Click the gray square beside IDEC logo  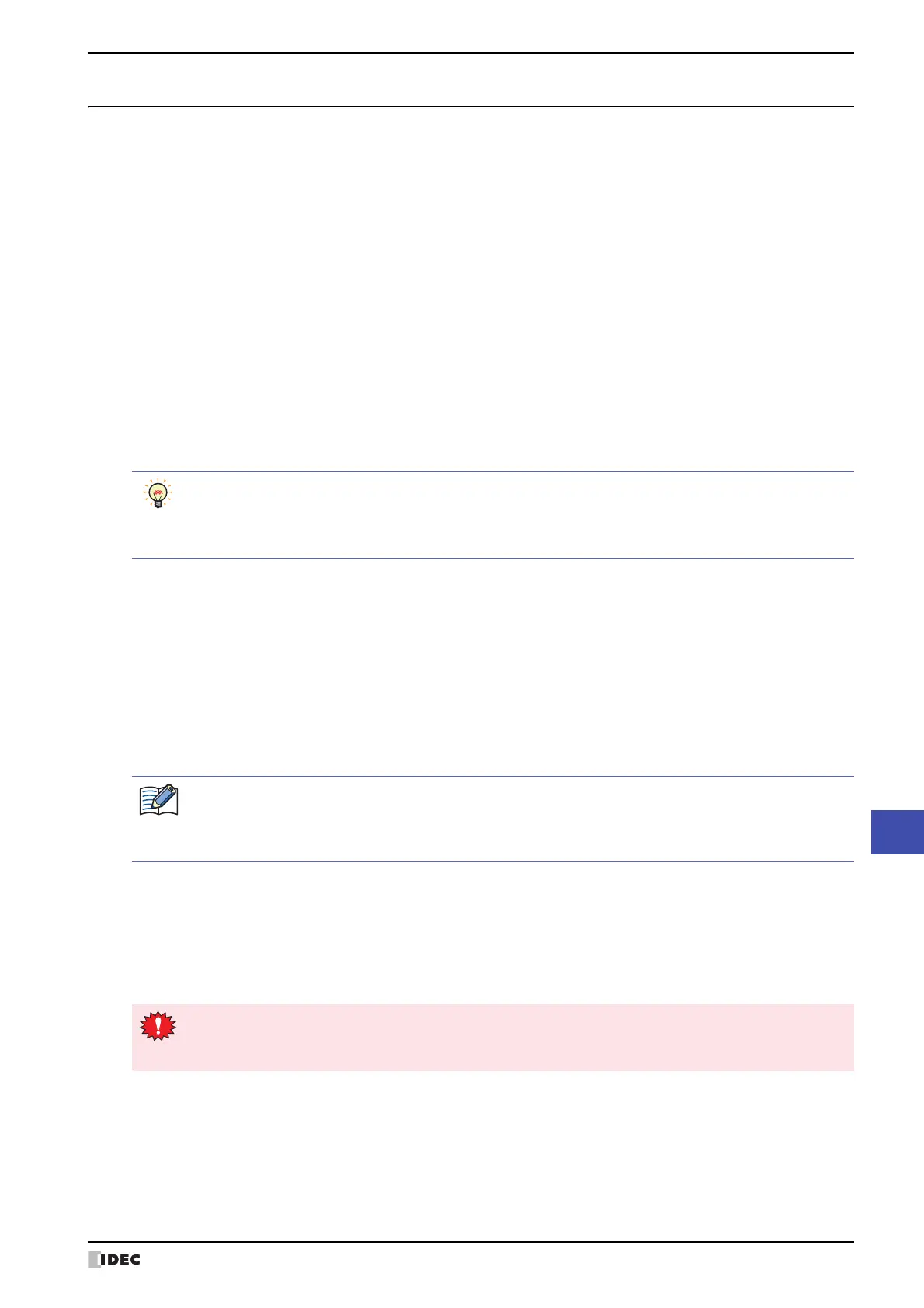(94, 1260)
